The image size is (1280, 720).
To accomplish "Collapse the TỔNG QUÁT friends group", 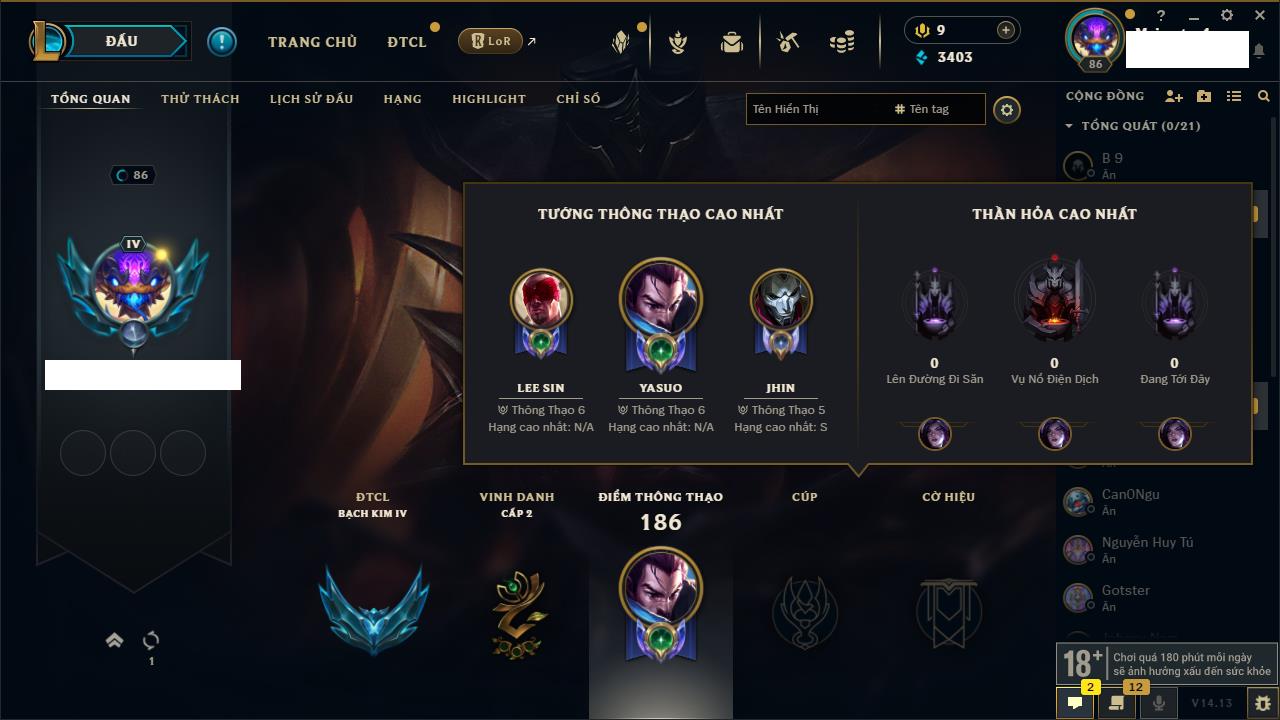I will tap(1069, 126).
